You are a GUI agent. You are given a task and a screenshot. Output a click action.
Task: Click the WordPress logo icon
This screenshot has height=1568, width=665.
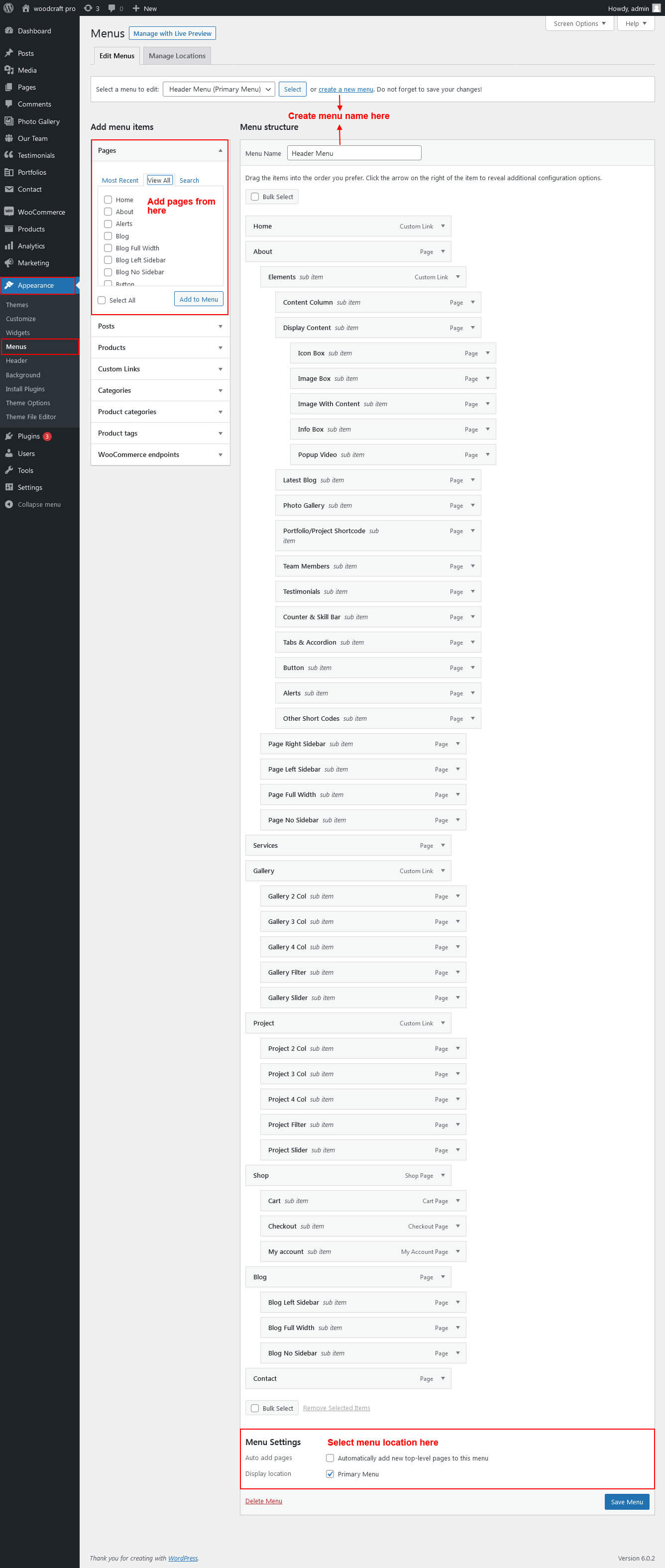point(8,8)
